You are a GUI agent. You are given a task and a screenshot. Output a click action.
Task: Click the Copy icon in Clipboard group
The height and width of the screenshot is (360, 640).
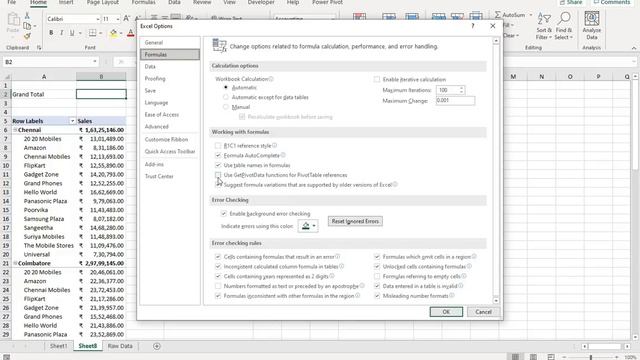[27, 26]
